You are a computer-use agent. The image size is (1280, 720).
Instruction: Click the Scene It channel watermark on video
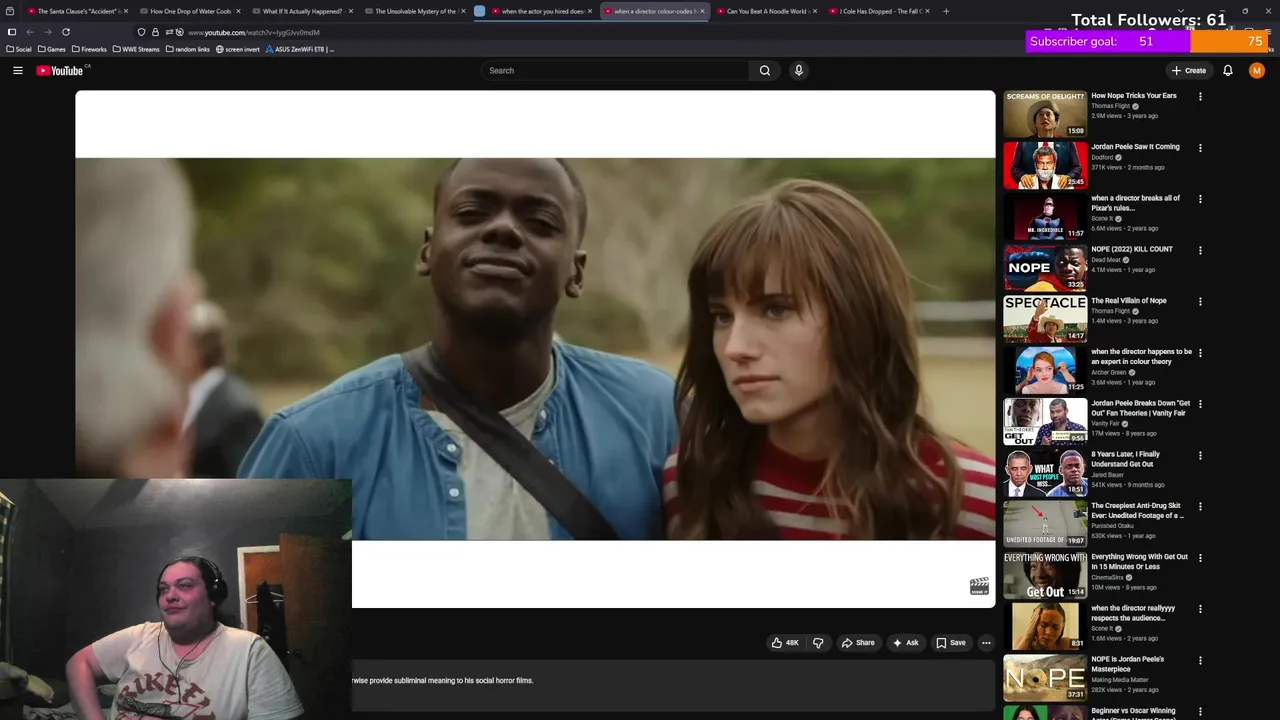pyautogui.click(x=979, y=587)
